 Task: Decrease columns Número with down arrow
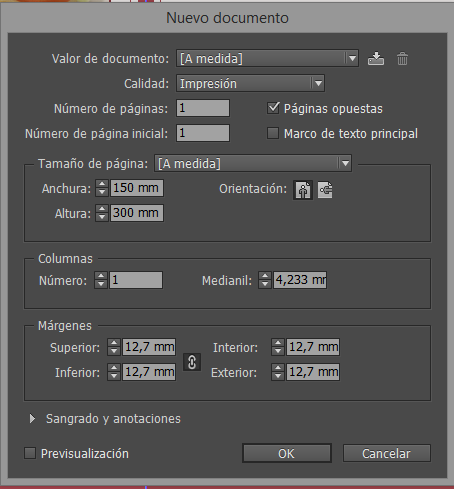[x=101, y=284]
